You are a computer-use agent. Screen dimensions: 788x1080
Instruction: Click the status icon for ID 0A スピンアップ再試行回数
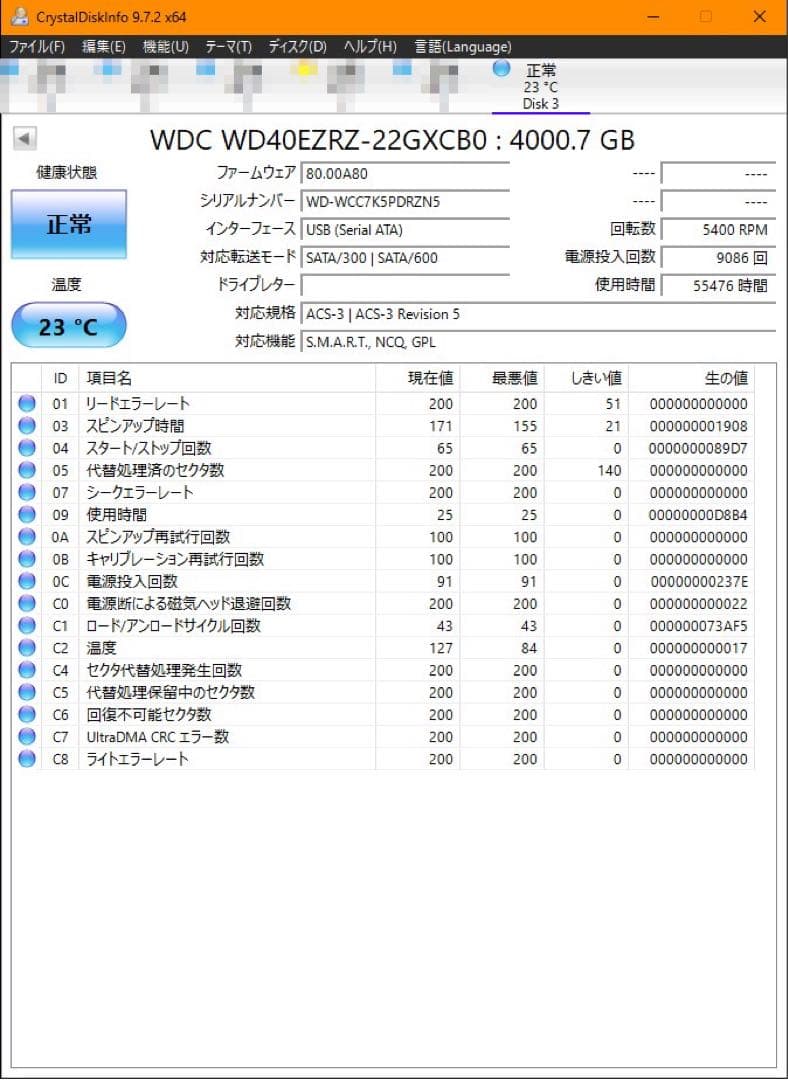27,537
